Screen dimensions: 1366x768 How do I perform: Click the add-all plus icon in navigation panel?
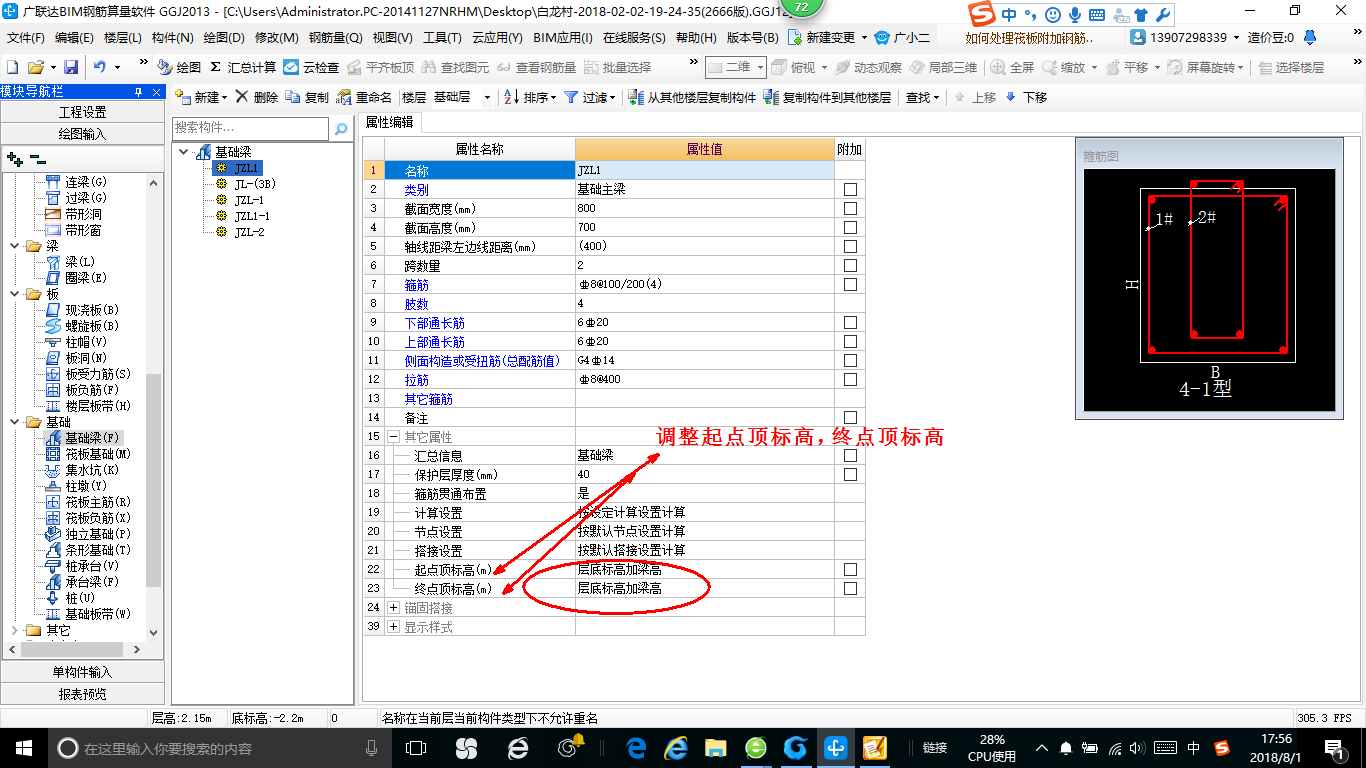(x=14, y=158)
